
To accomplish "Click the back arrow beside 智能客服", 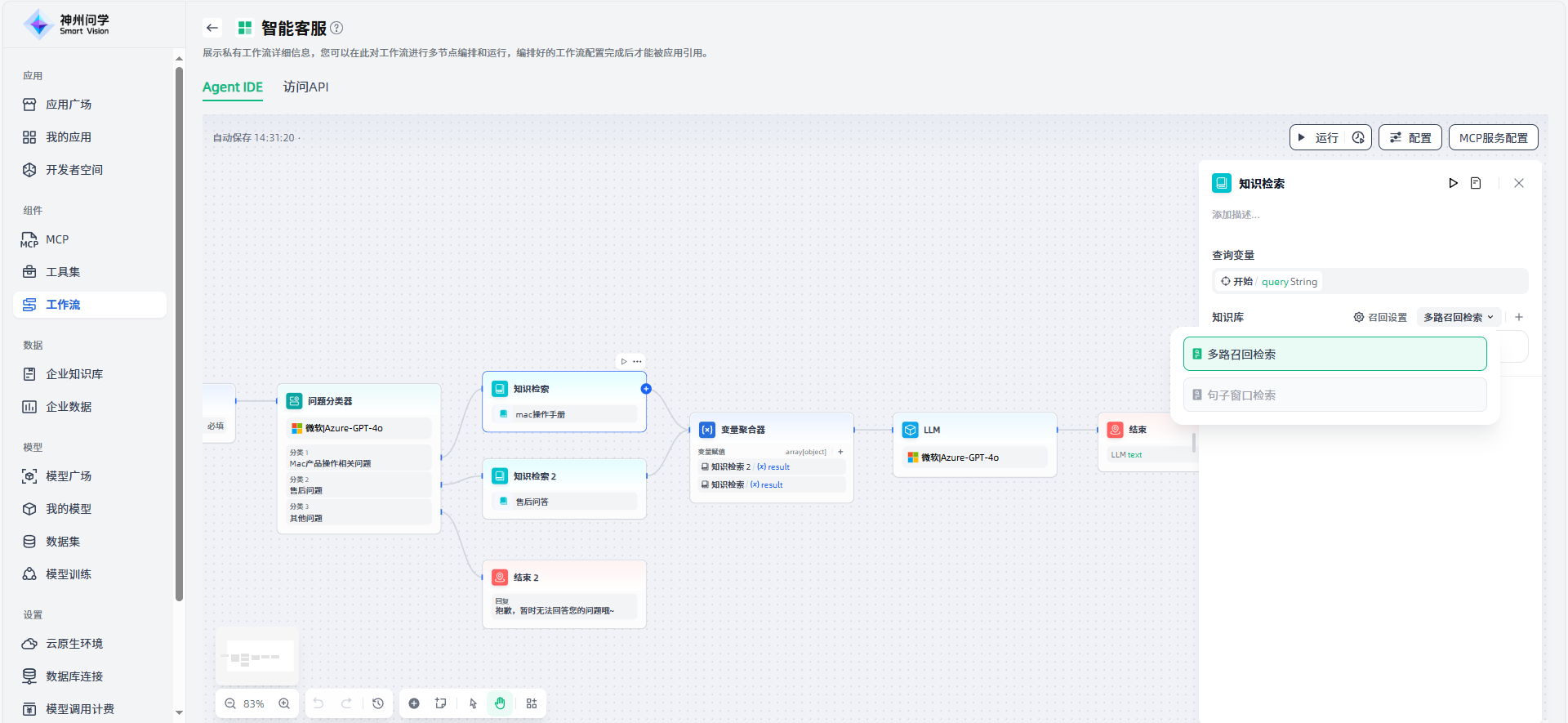I will click(x=212, y=28).
